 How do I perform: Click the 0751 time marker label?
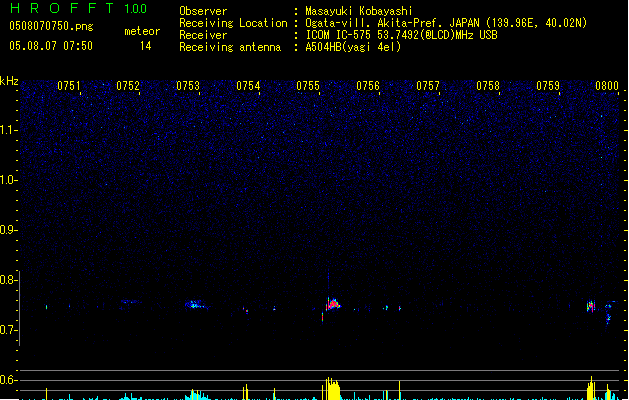pos(69,86)
